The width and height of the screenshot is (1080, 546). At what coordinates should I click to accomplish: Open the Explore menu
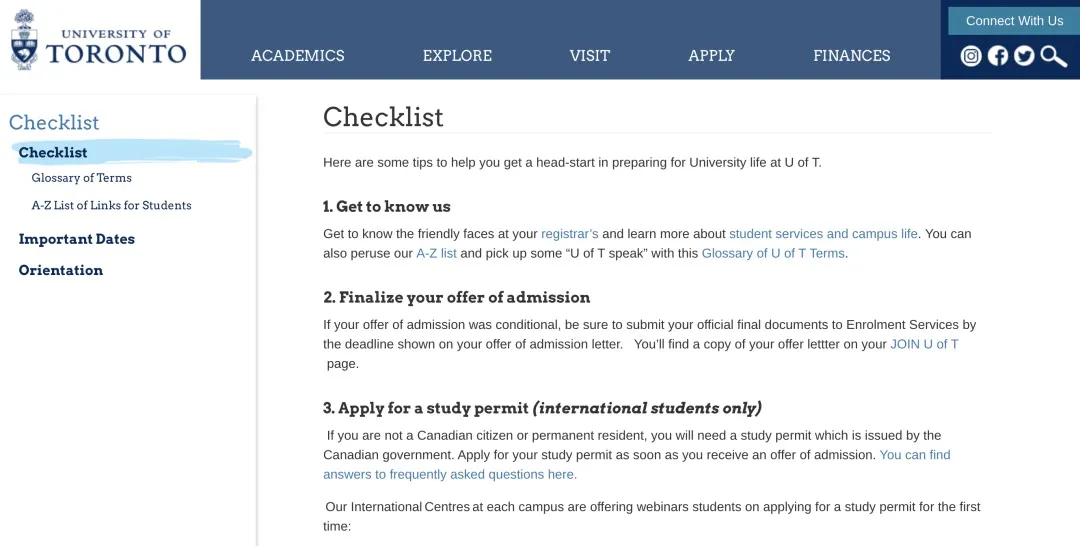(457, 56)
